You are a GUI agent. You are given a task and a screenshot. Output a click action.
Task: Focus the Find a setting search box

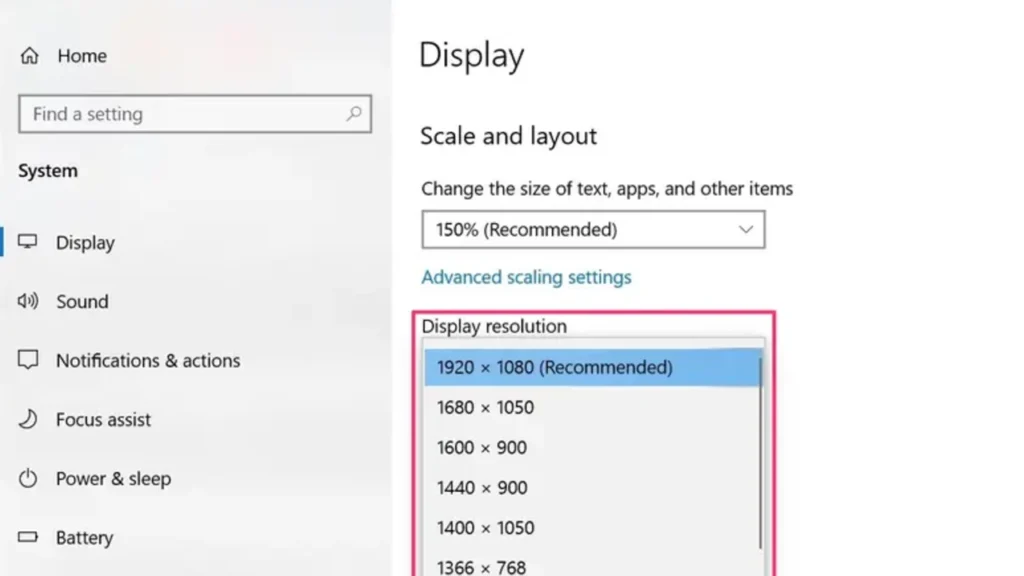tap(195, 114)
